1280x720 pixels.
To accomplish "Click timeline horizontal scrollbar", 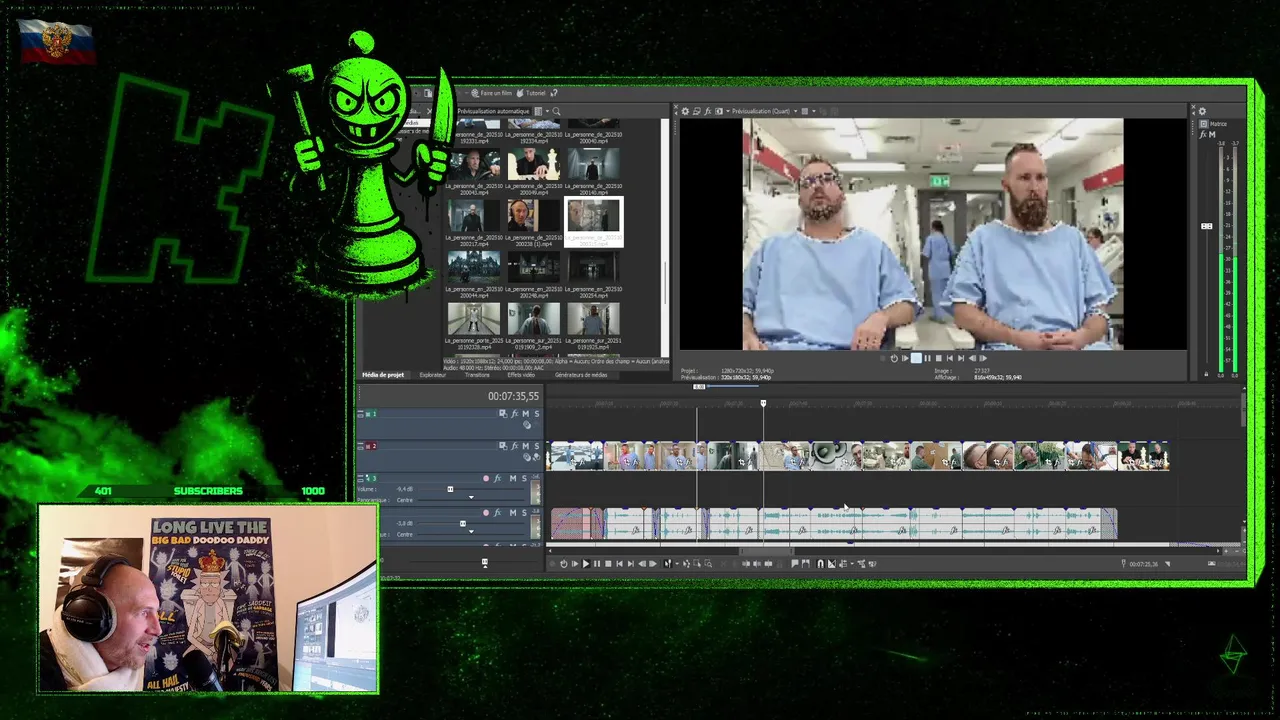I will click(766, 551).
